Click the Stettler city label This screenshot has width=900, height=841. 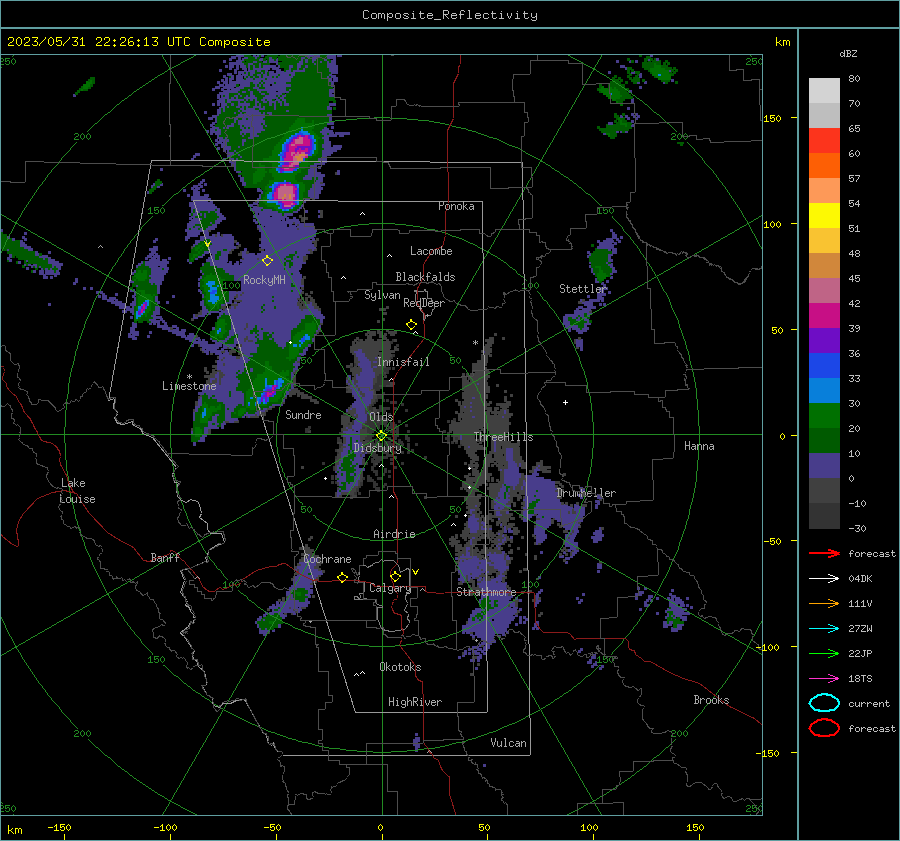[583, 289]
